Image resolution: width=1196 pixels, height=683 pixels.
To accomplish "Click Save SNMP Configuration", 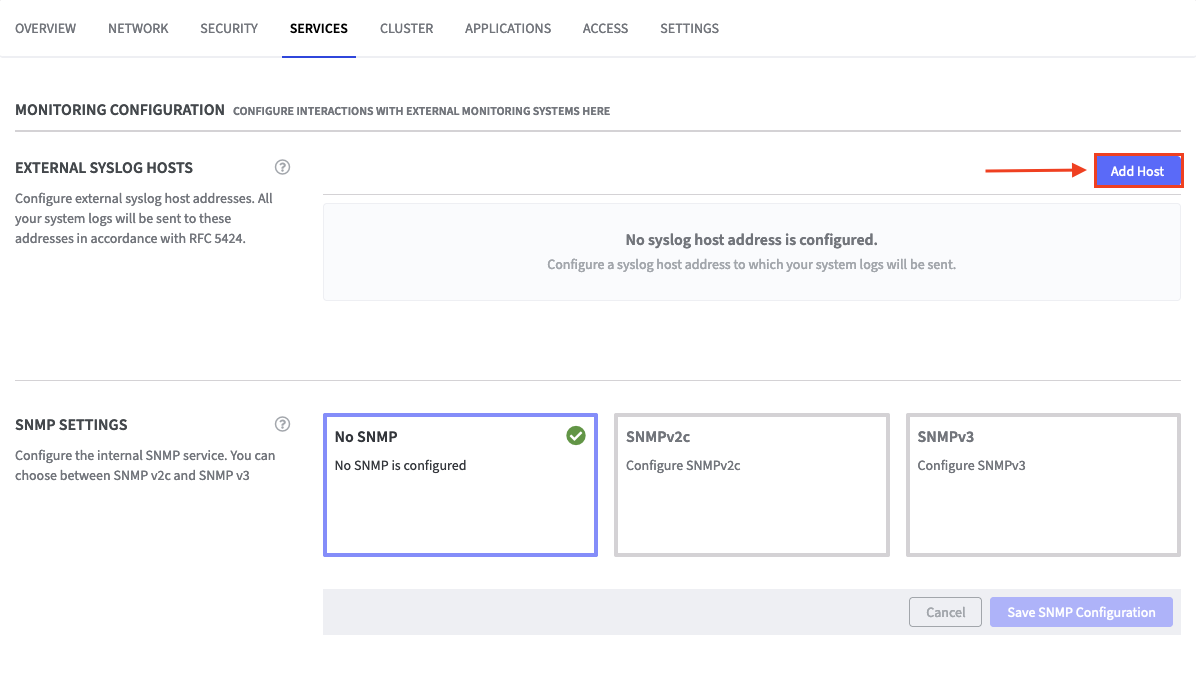I will (1080, 612).
